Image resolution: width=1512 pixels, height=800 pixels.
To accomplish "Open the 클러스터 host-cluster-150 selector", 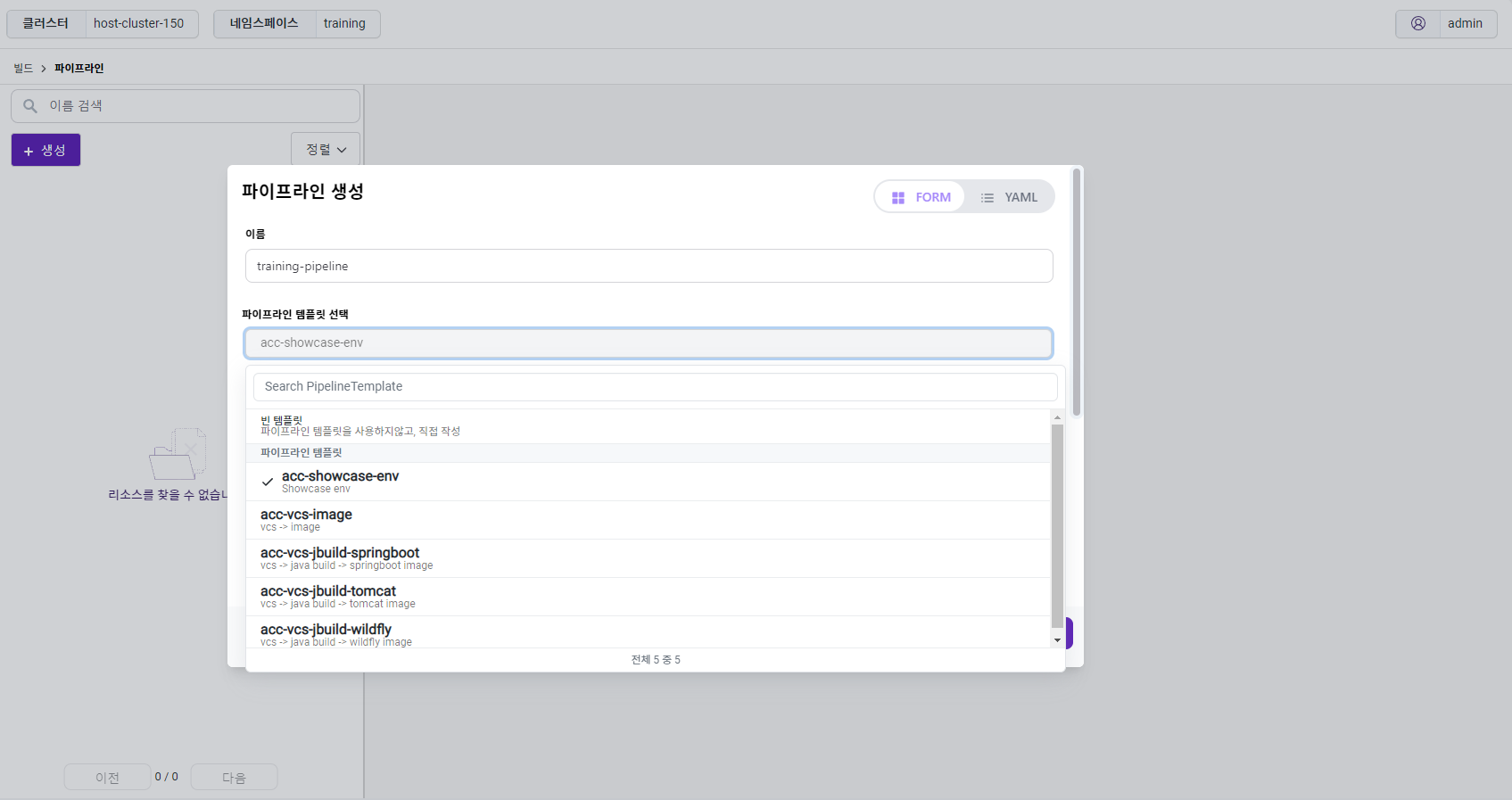I will [103, 23].
